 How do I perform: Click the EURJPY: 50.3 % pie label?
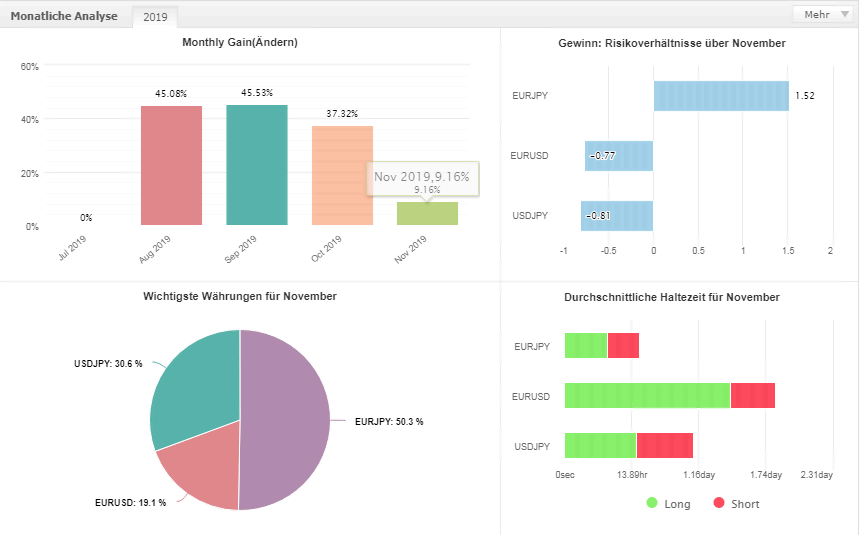[x=389, y=422]
